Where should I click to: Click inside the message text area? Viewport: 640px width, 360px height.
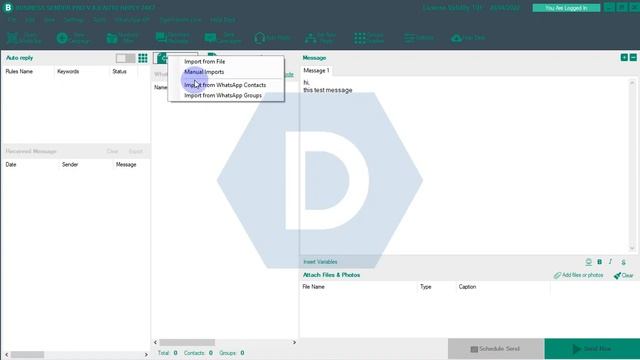(464, 165)
